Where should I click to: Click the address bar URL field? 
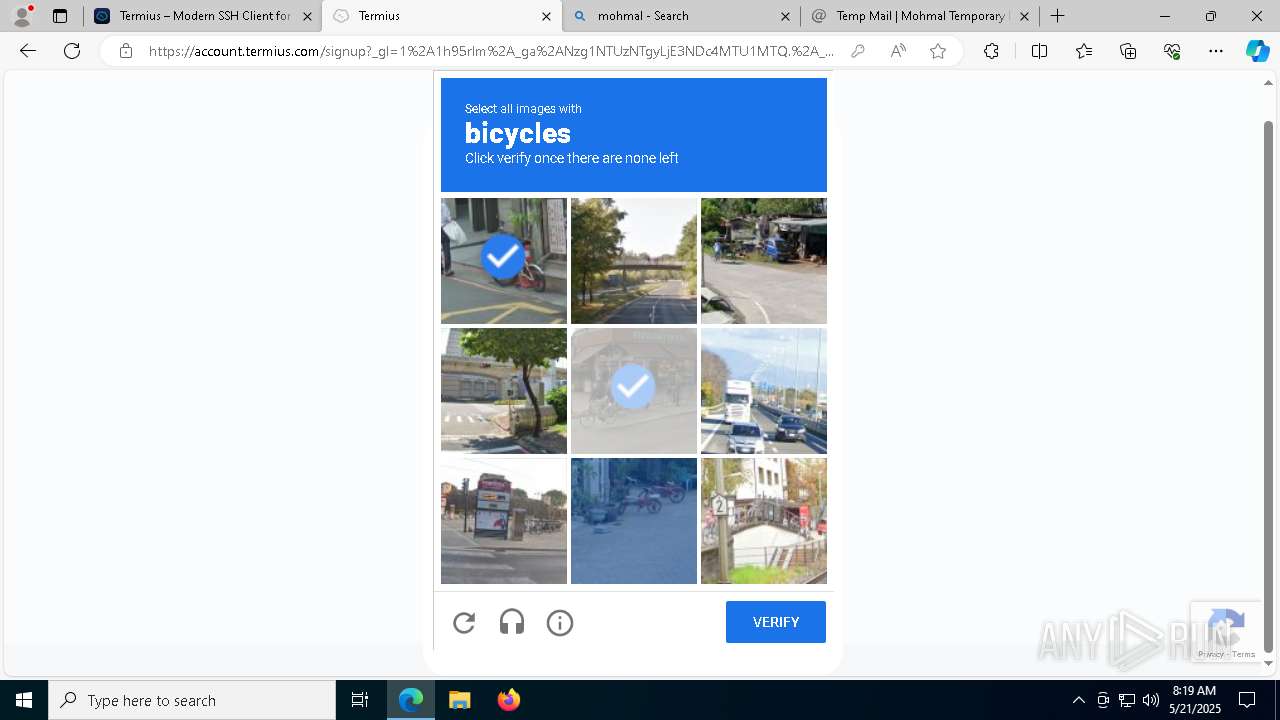point(490,51)
